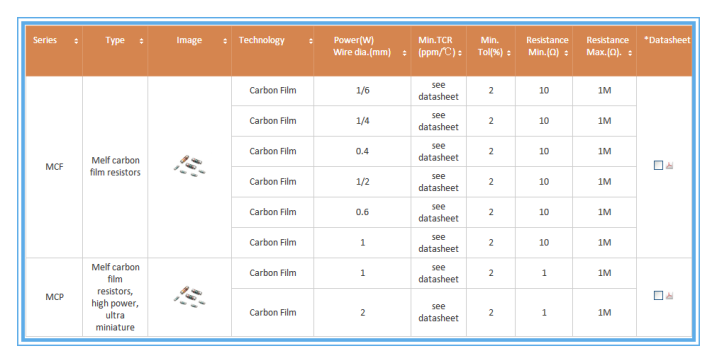
Task: Click the sort arrows in Technology column
Action: point(310,41)
